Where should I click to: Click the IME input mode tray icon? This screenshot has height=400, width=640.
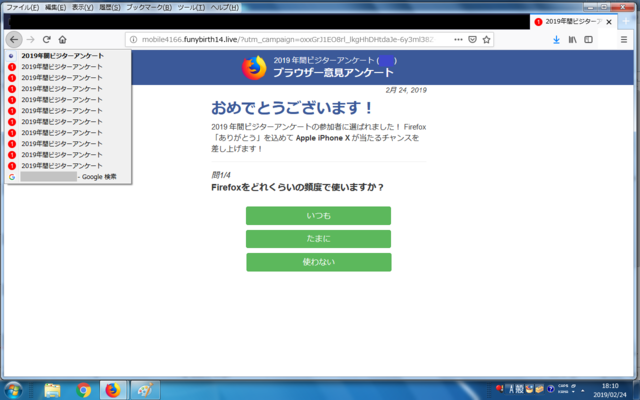[x=511, y=389]
